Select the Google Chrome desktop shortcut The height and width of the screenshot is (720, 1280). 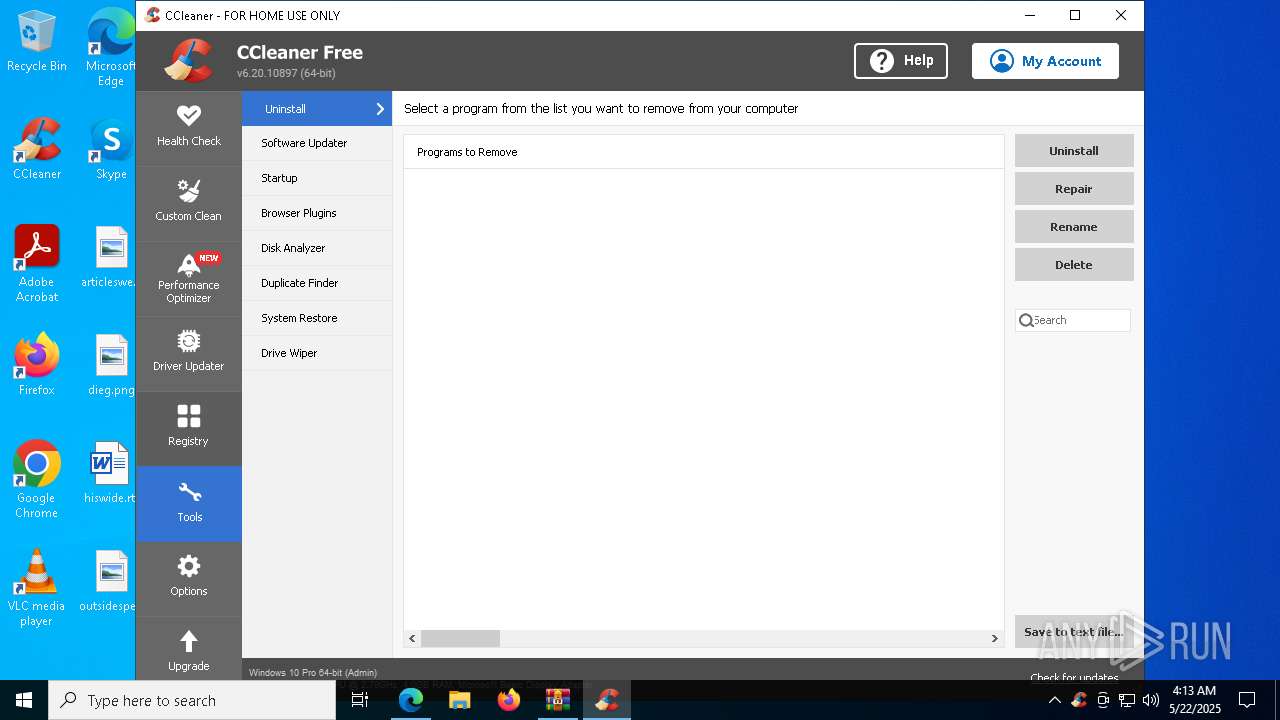(37, 479)
